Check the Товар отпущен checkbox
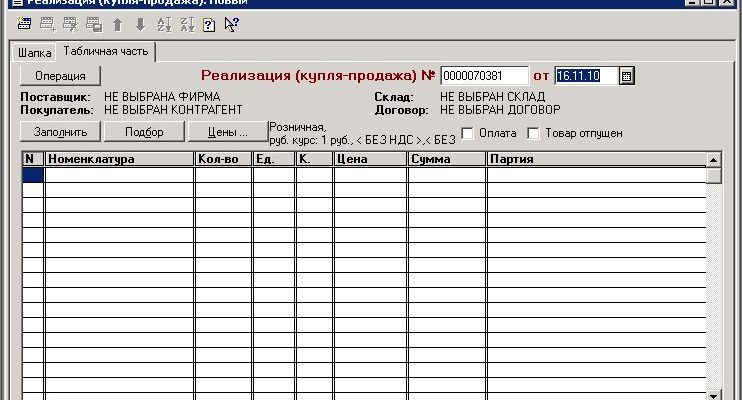 (x=534, y=133)
